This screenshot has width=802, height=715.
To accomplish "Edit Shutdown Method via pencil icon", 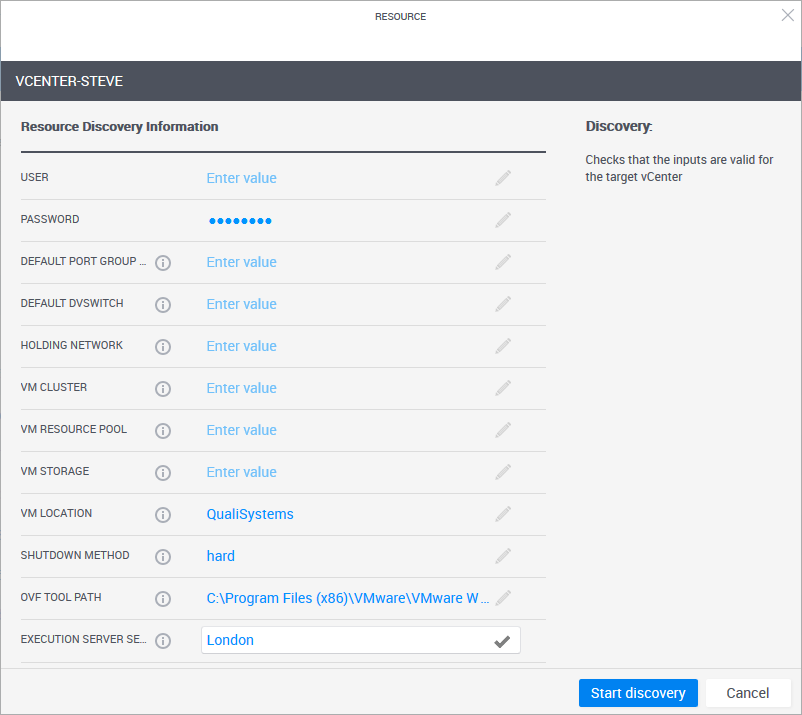I will pos(503,556).
